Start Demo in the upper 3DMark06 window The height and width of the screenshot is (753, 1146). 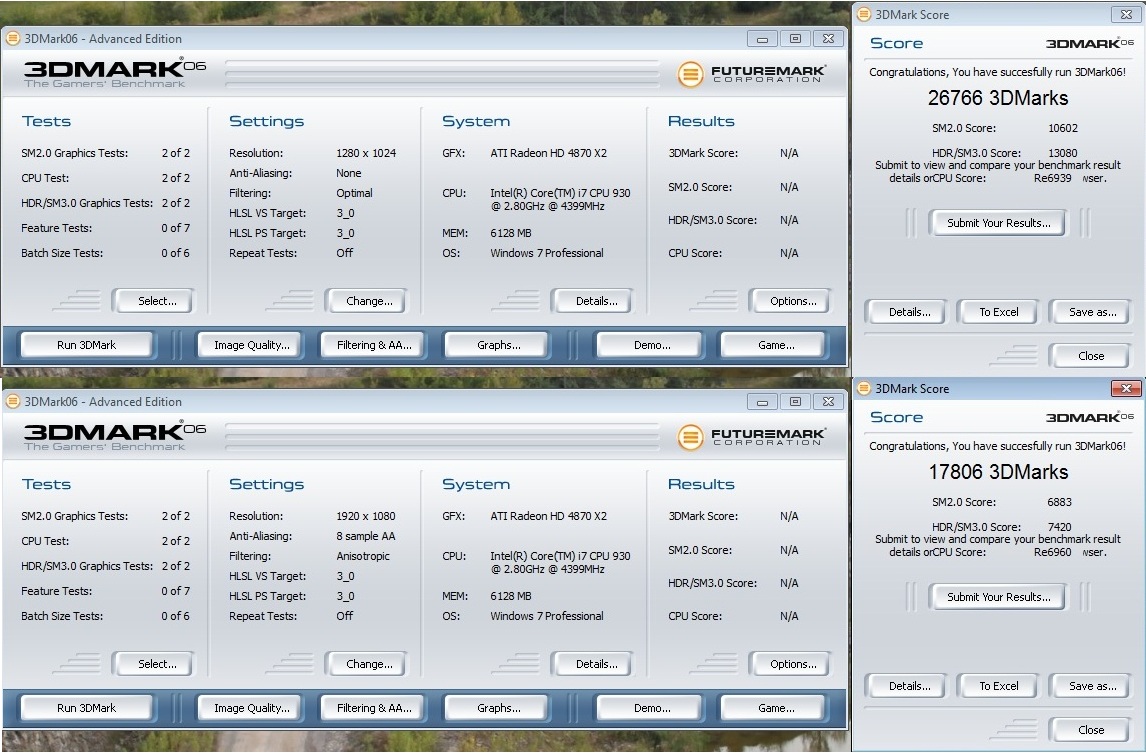click(652, 345)
